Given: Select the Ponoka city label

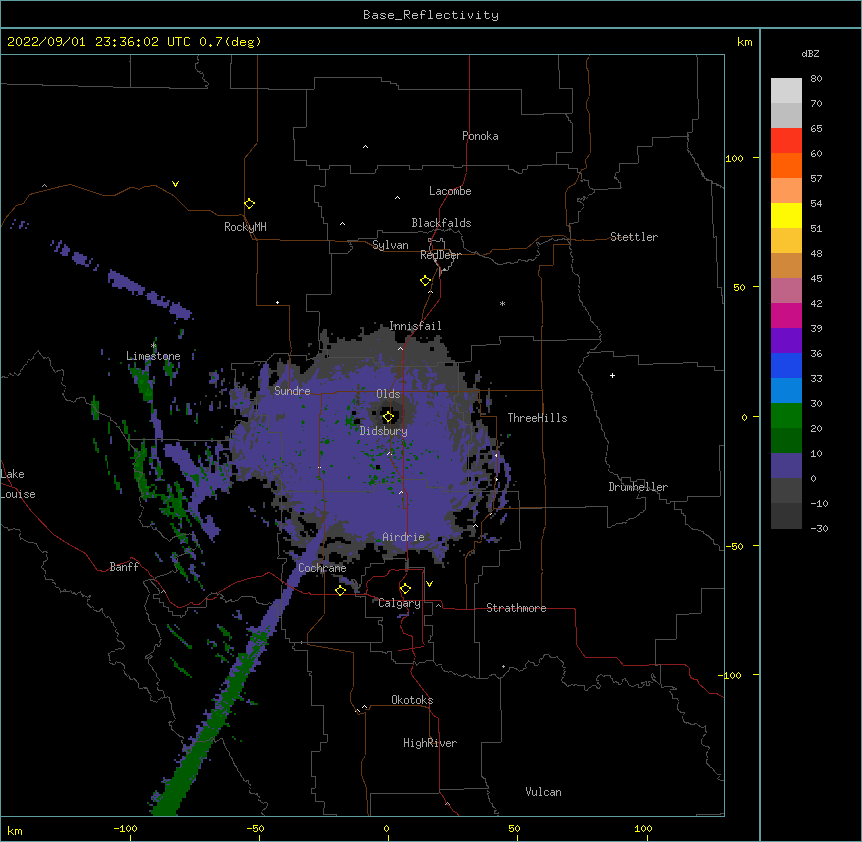Looking at the screenshot, I should [480, 136].
